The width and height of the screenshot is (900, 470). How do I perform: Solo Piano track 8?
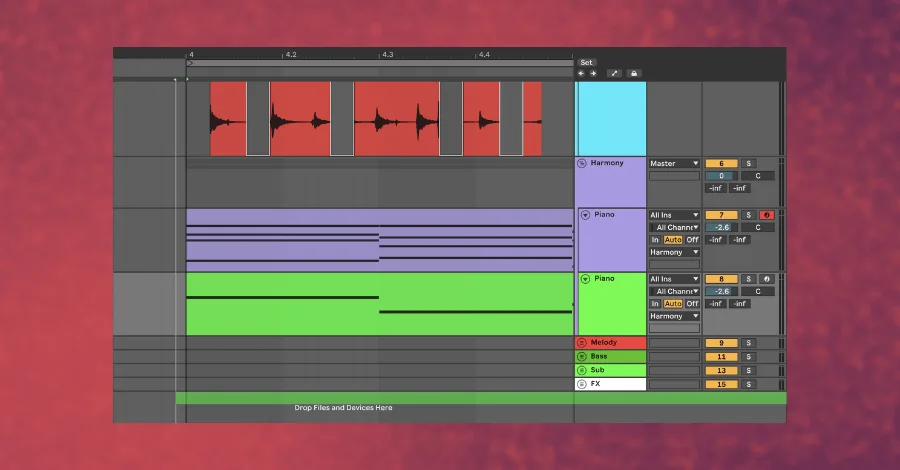click(748, 279)
